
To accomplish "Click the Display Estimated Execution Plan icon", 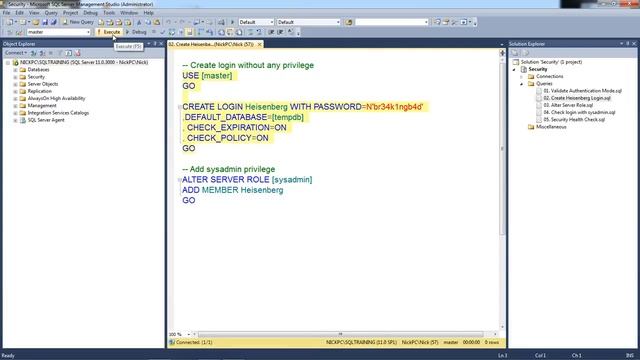I will pyautogui.click(x=172, y=32).
